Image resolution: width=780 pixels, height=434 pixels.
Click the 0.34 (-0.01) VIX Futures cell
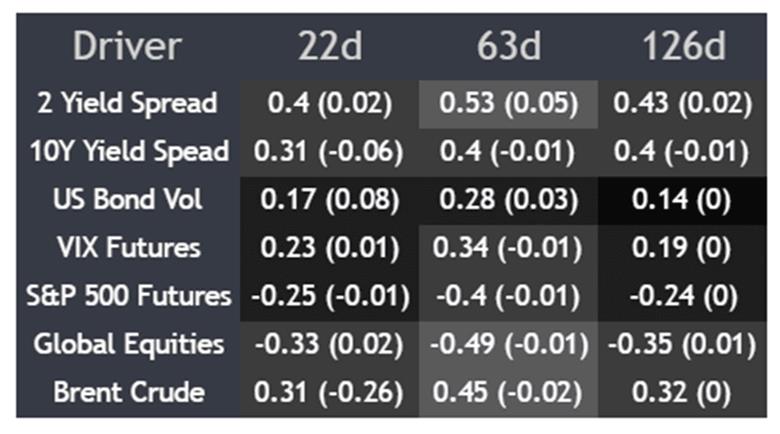click(x=508, y=248)
